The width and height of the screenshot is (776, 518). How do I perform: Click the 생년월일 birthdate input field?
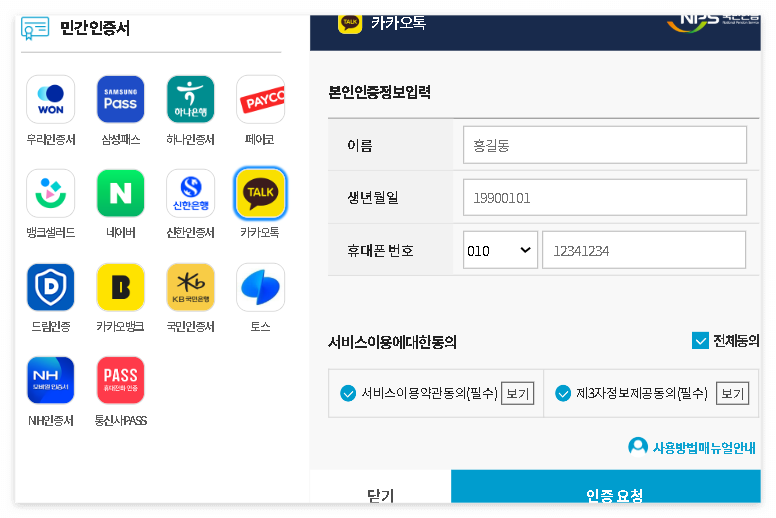point(604,197)
